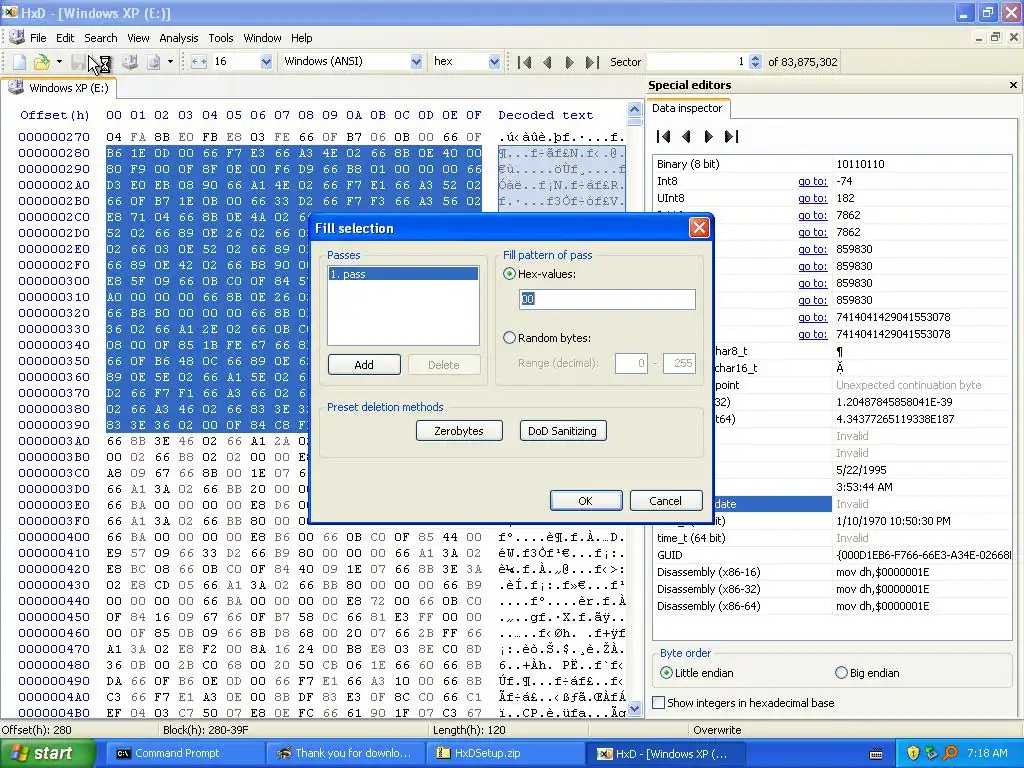This screenshot has width=1024, height=768.
Task: Click the Add pass button
Action: coord(364,364)
